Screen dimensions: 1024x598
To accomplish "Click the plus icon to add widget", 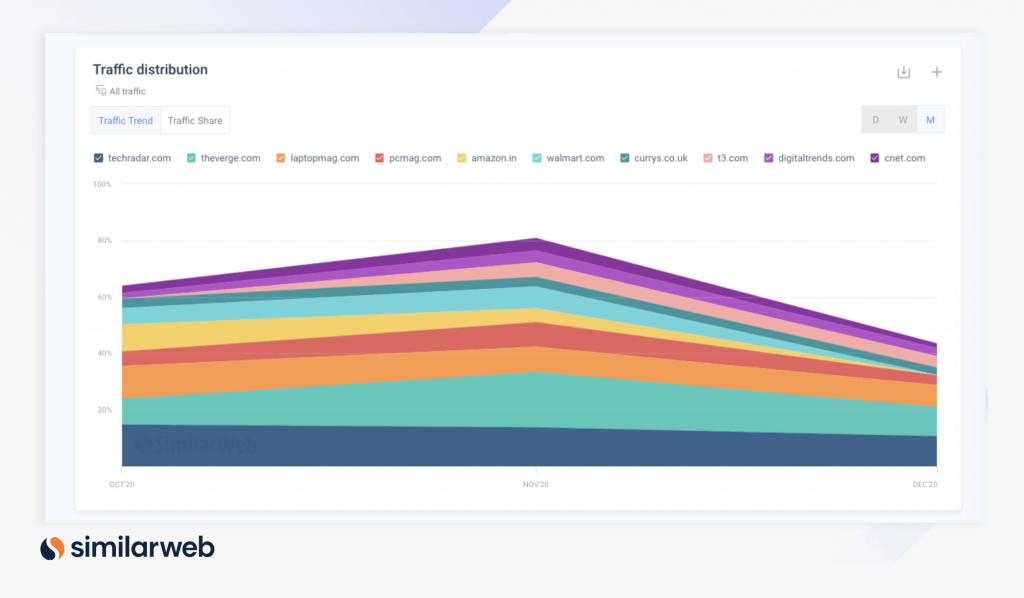I will tap(937, 72).
